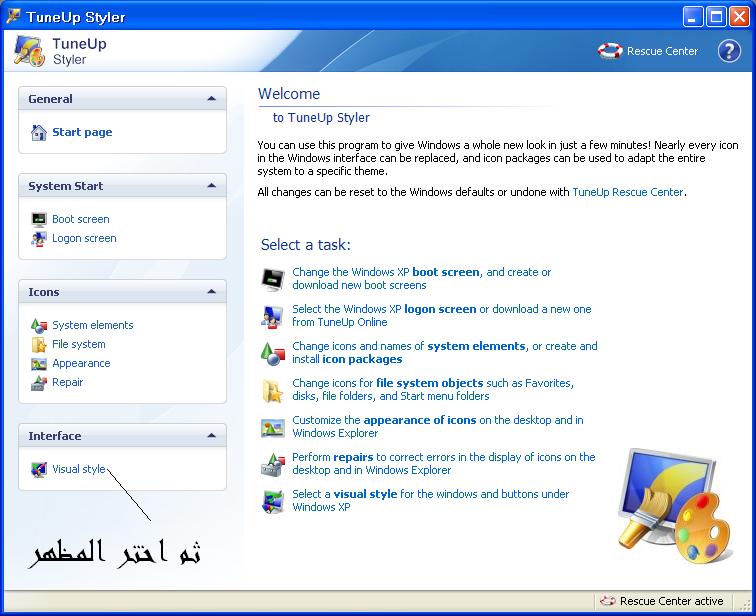Click the Visual style icon in sidebar
The width and height of the screenshot is (756, 616).
(x=39, y=469)
